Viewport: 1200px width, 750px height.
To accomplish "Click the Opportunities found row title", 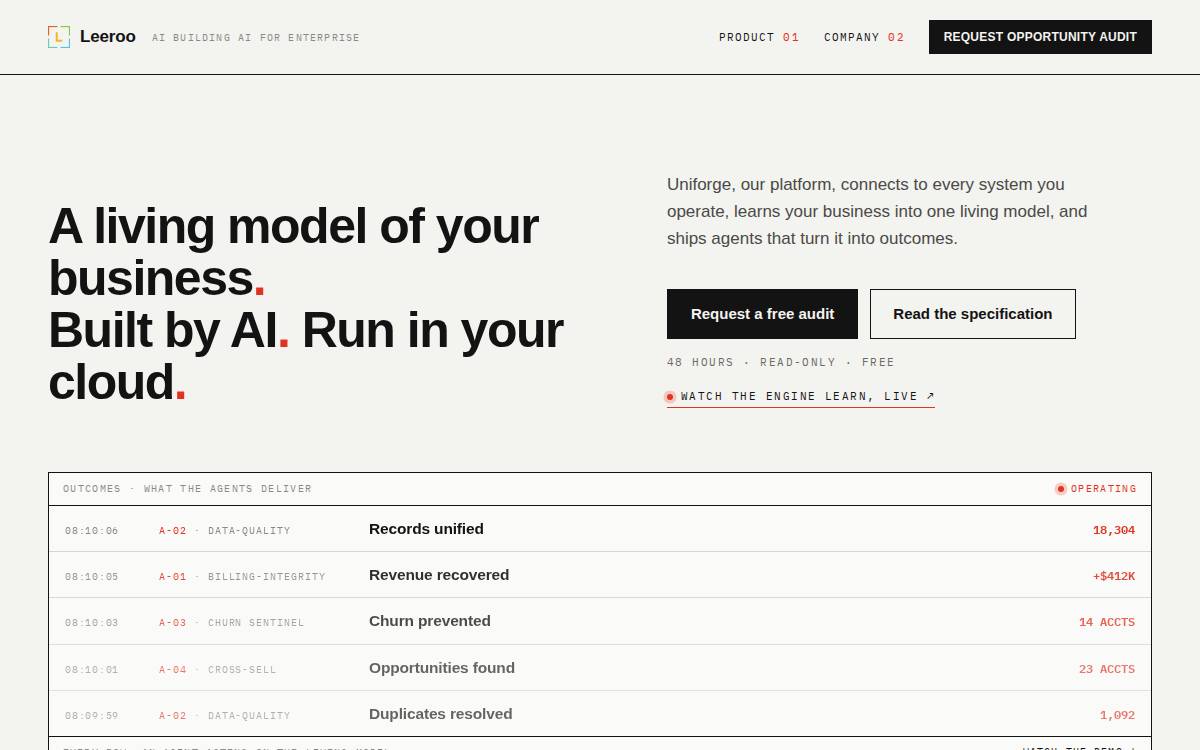I will pyautogui.click(x=442, y=668).
